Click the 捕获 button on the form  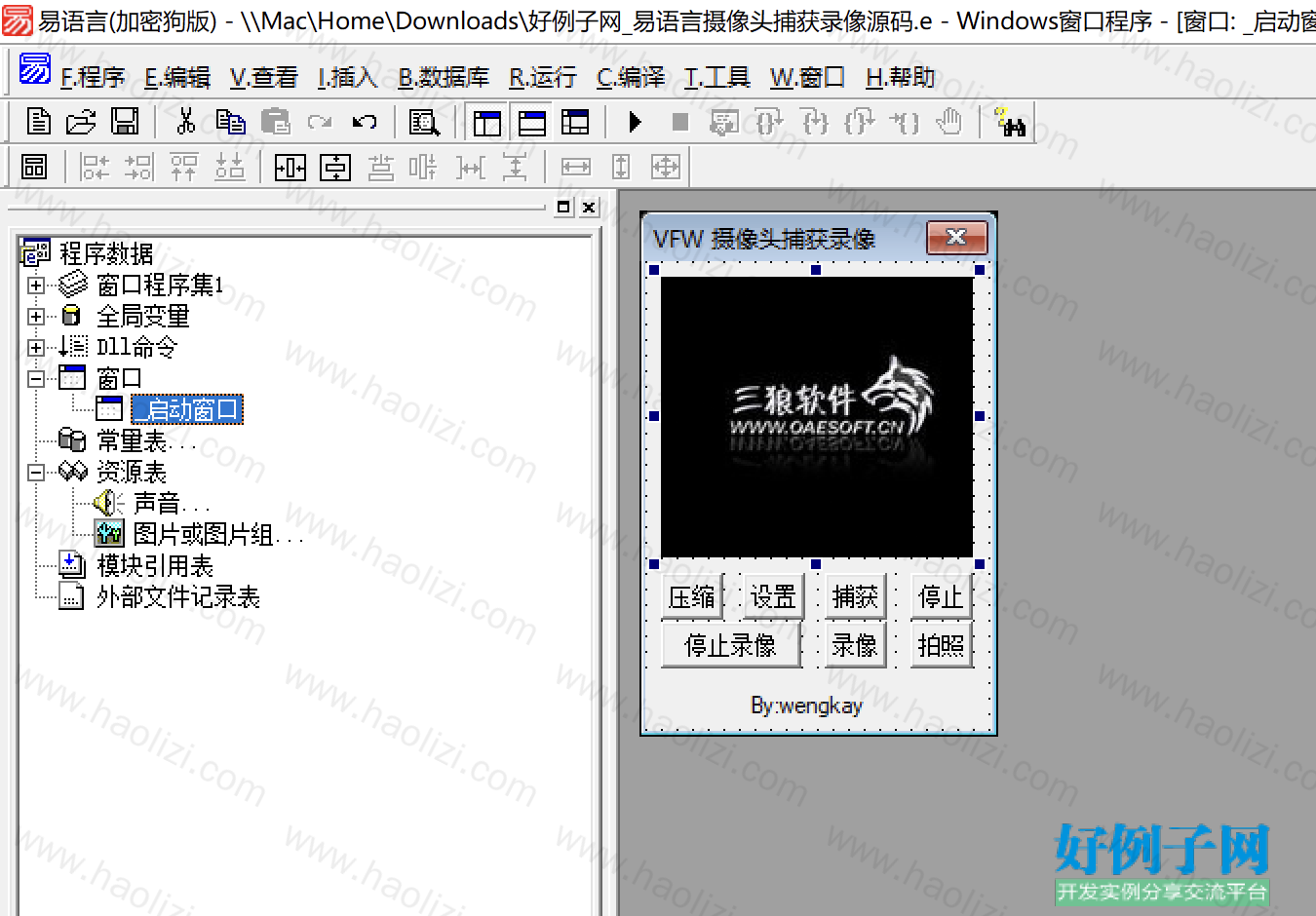856,596
